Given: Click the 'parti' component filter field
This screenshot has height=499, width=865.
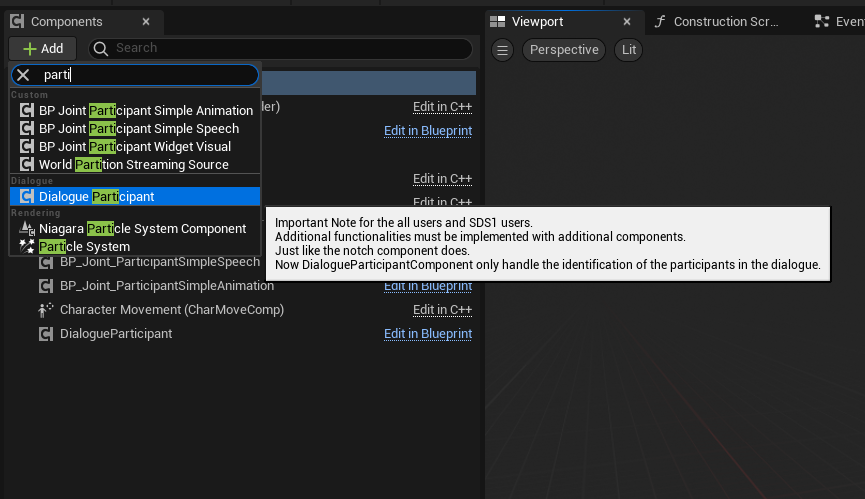Looking at the screenshot, I should [x=145, y=75].
